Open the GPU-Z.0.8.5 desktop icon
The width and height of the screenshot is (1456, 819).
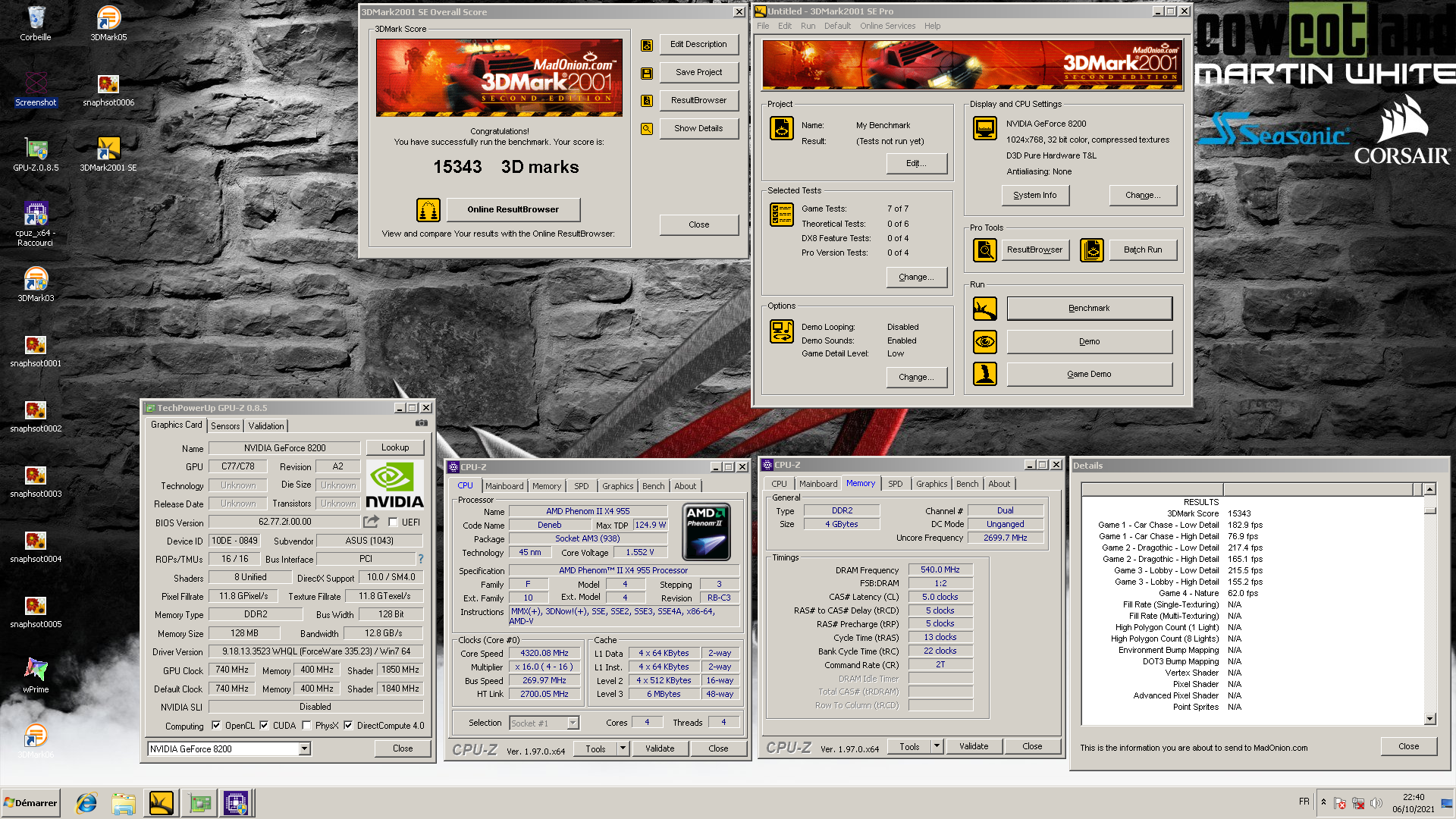click(x=36, y=153)
